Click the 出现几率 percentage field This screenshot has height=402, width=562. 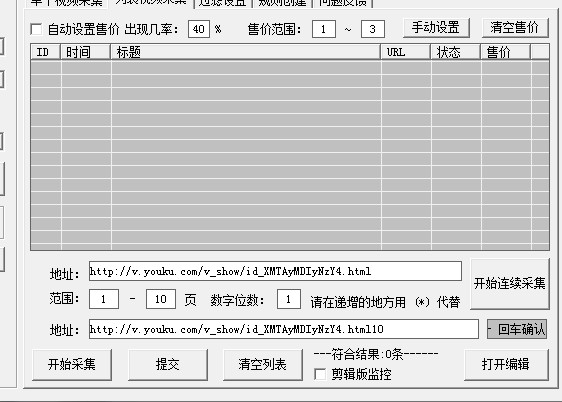pos(199,29)
